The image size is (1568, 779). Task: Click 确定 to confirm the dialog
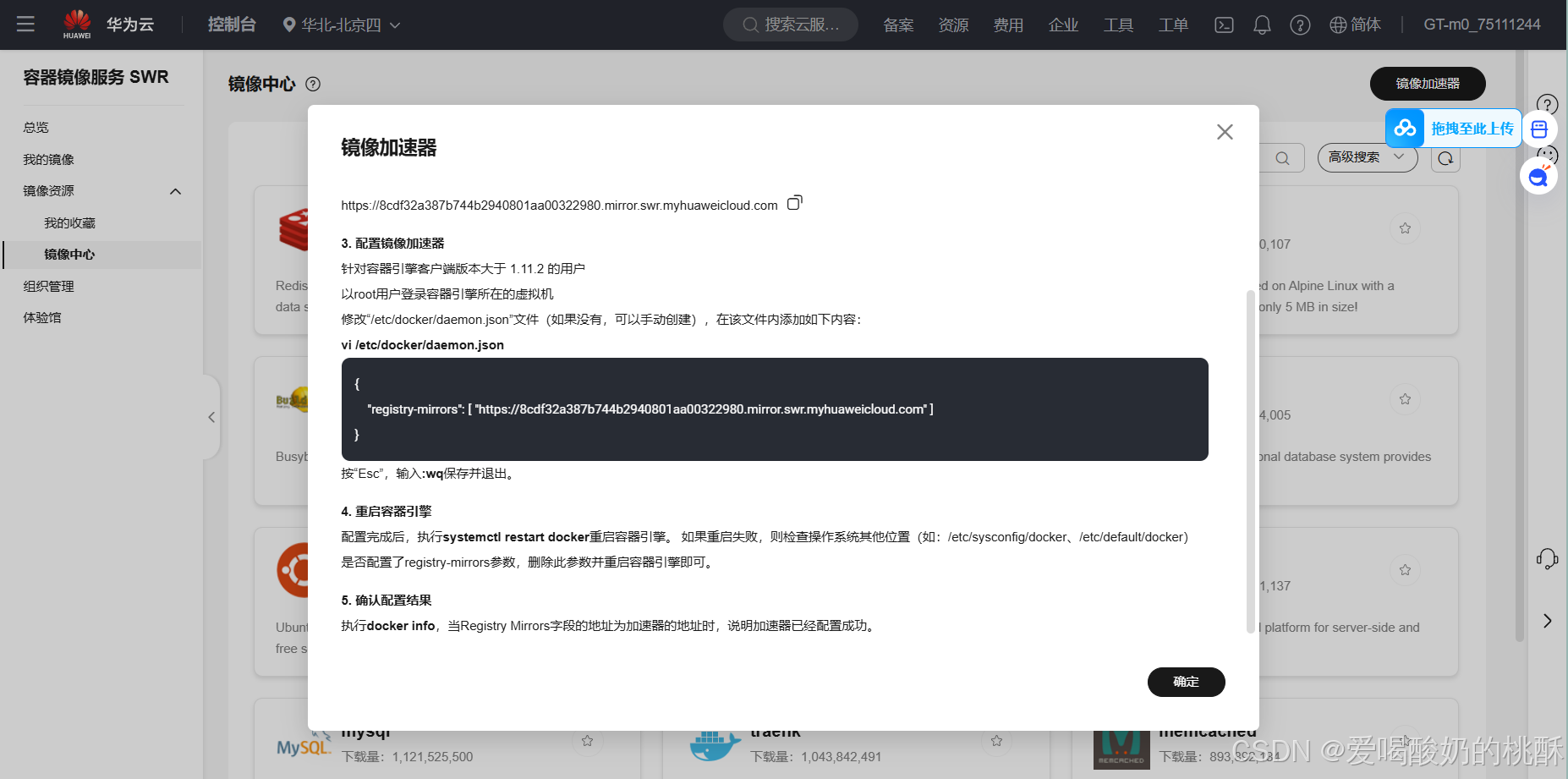click(1186, 682)
